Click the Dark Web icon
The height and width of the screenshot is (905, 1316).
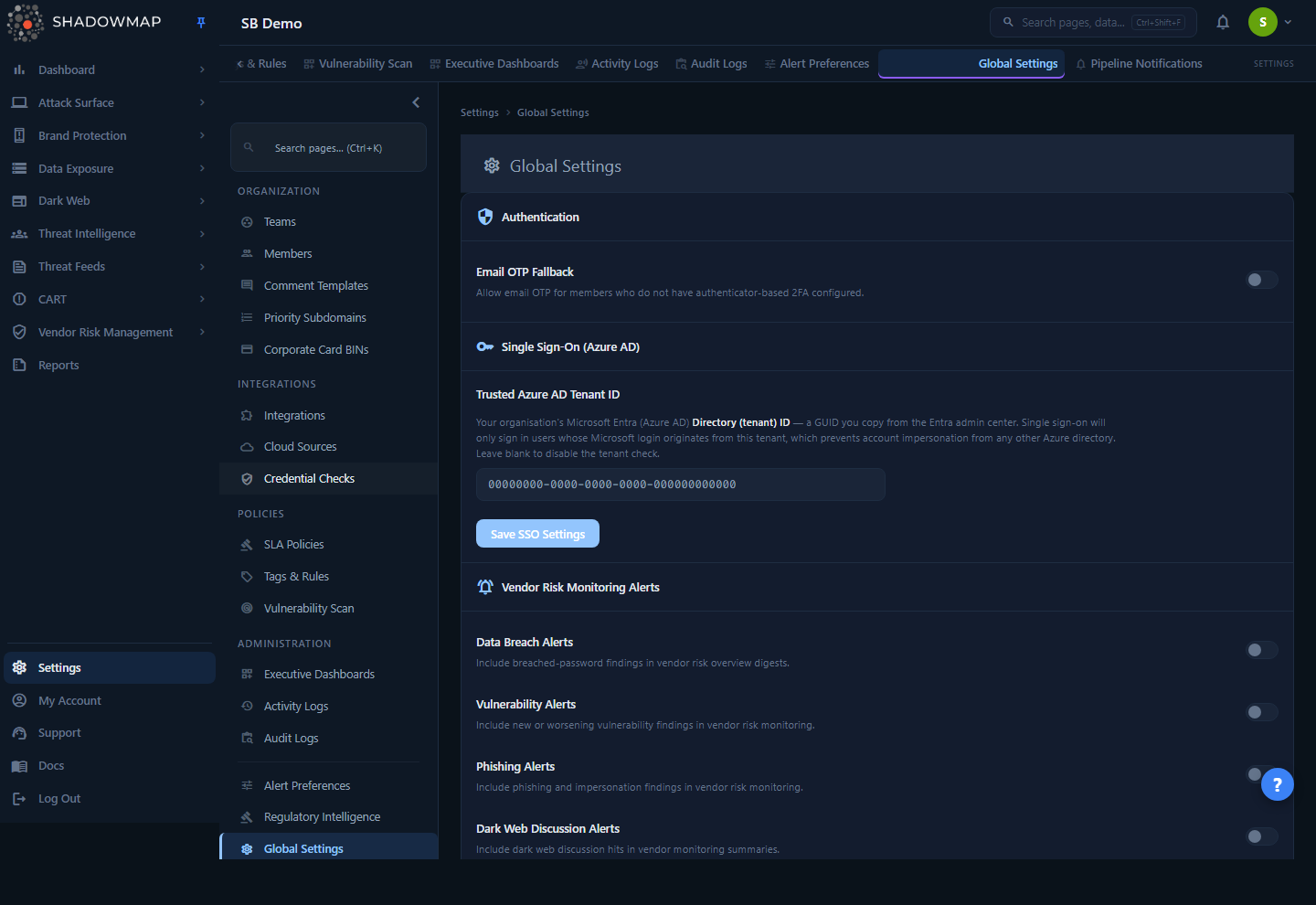pos(19,201)
